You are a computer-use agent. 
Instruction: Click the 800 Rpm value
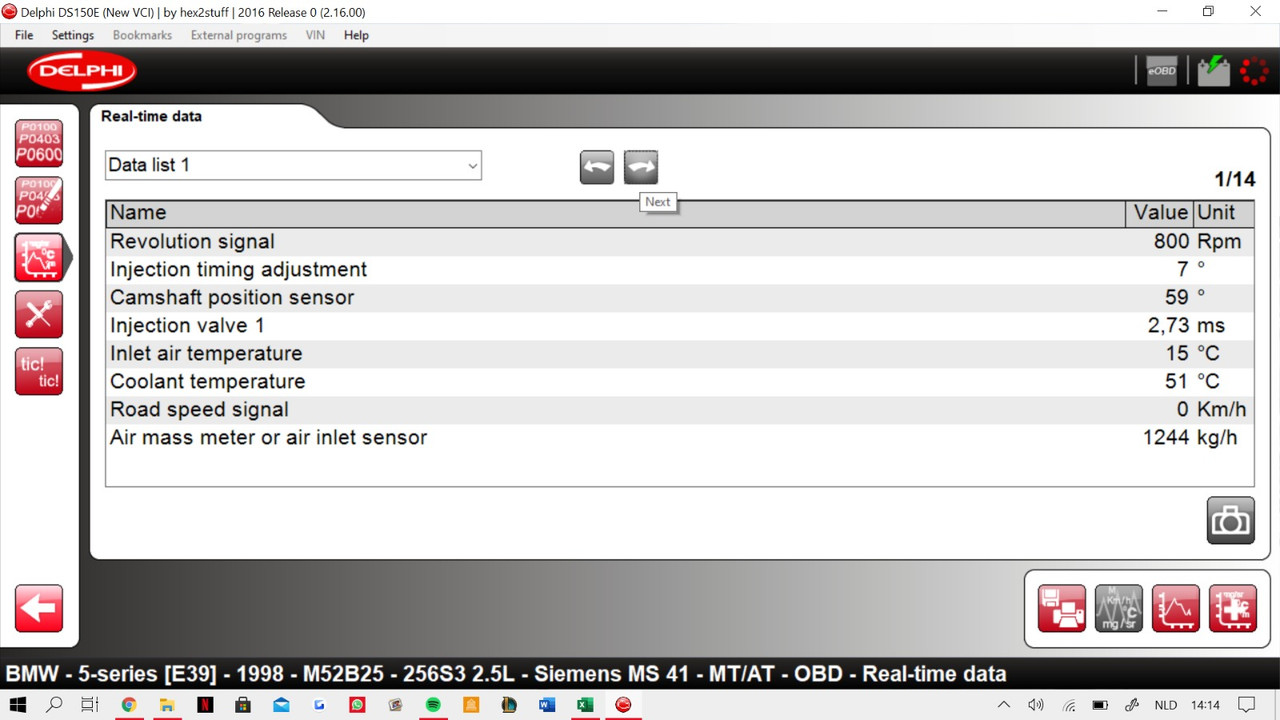point(1197,241)
